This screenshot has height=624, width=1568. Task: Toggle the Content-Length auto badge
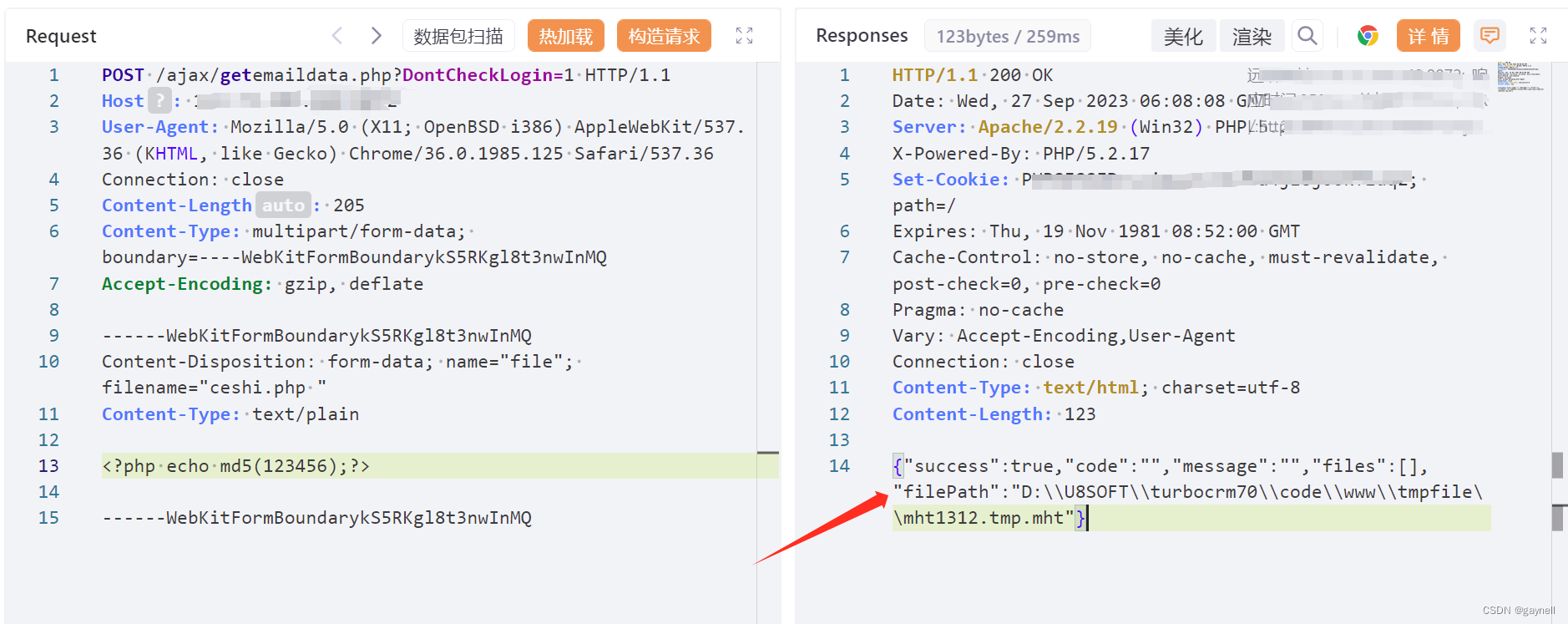point(283,205)
